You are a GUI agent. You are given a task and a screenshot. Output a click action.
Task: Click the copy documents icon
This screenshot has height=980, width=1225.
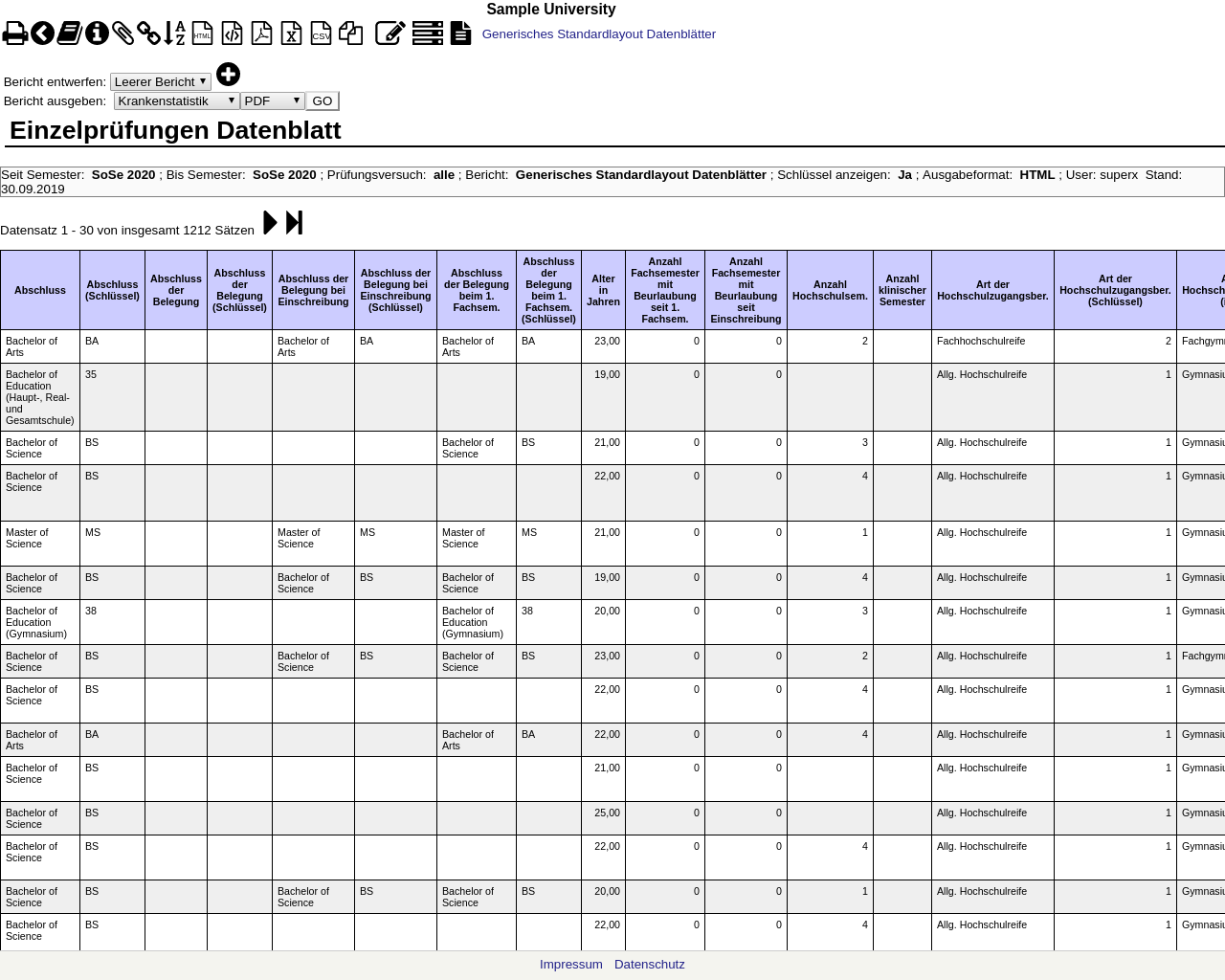[351, 33]
